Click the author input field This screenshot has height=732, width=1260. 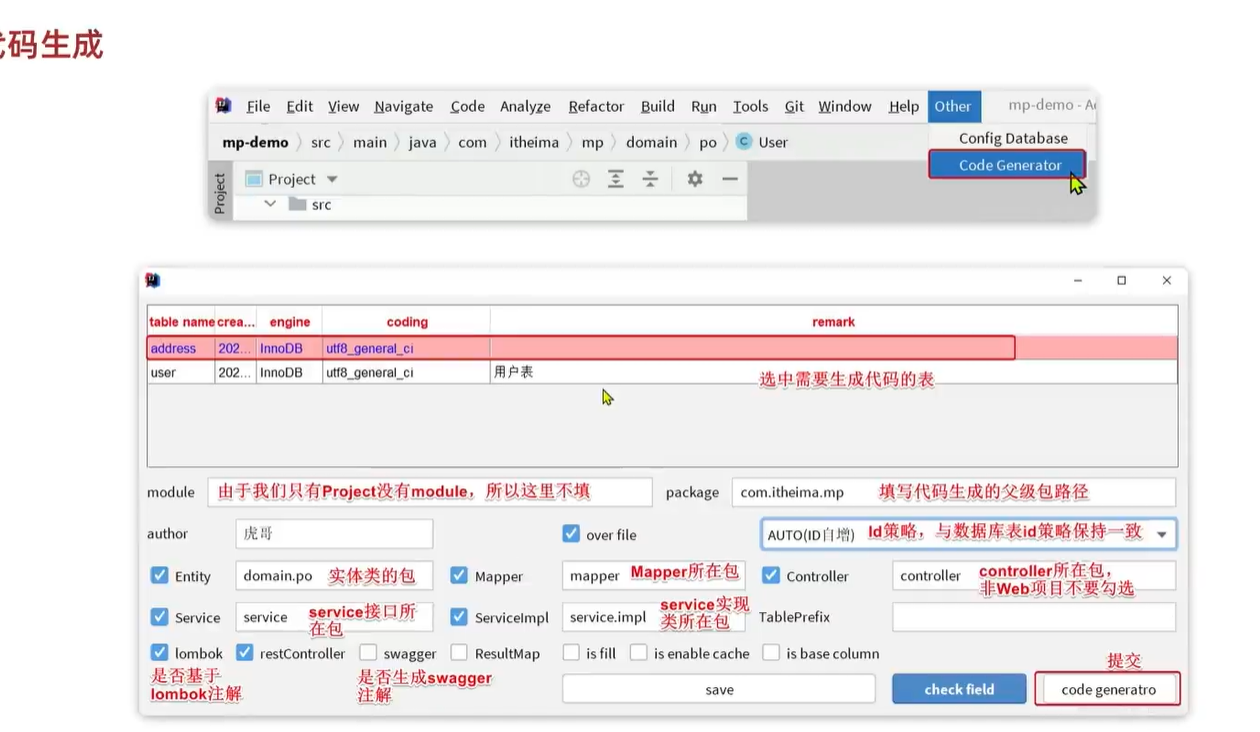334,534
